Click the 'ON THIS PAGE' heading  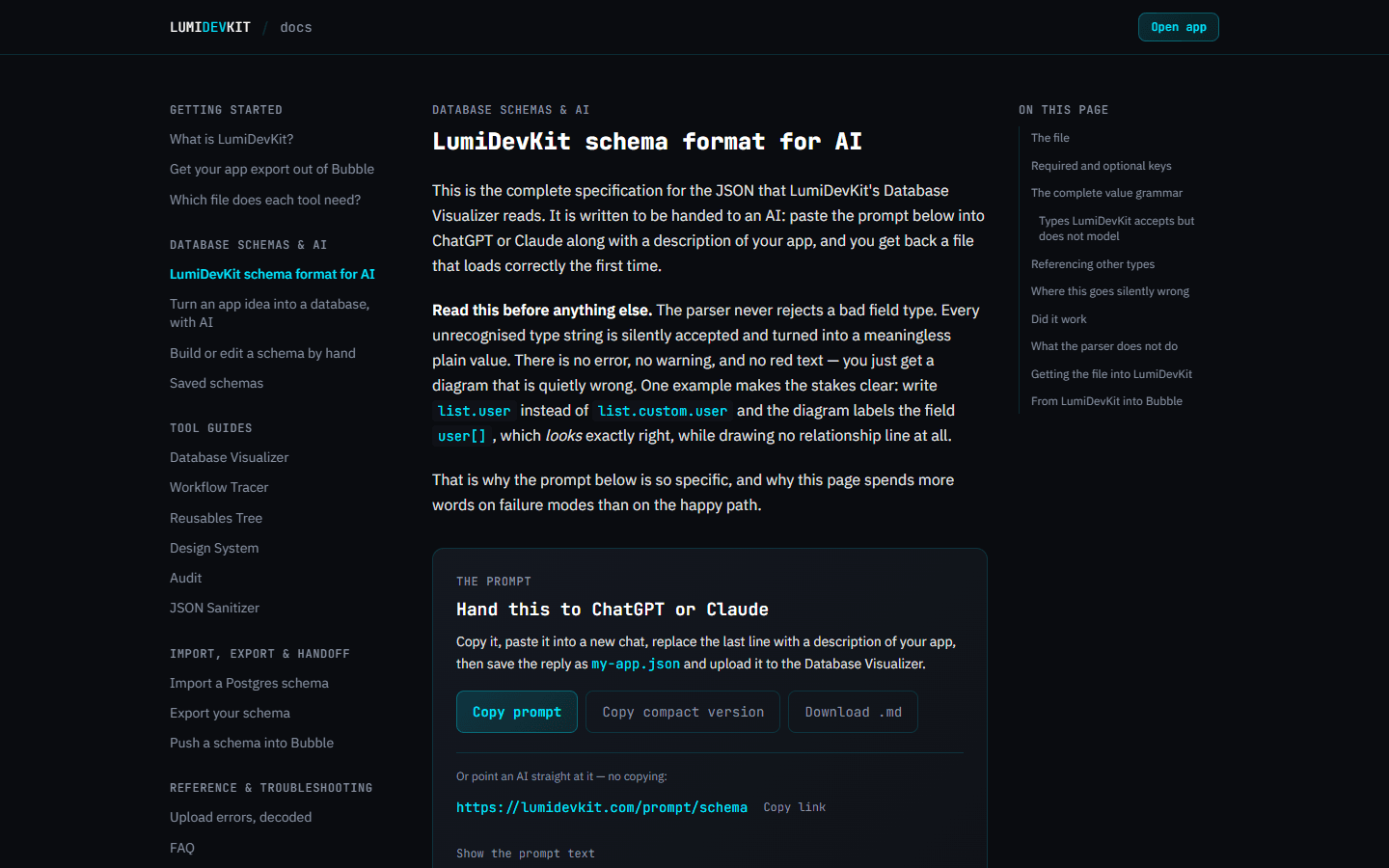tap(1064, 110)
